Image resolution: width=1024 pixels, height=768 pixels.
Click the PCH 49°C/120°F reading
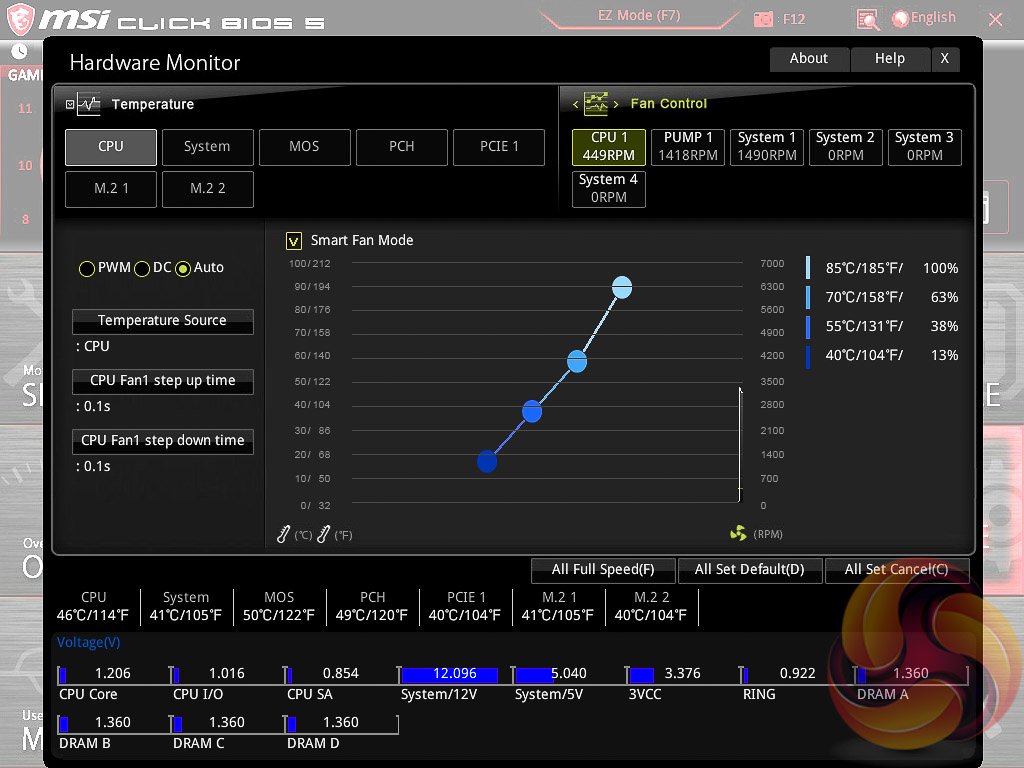372,607
